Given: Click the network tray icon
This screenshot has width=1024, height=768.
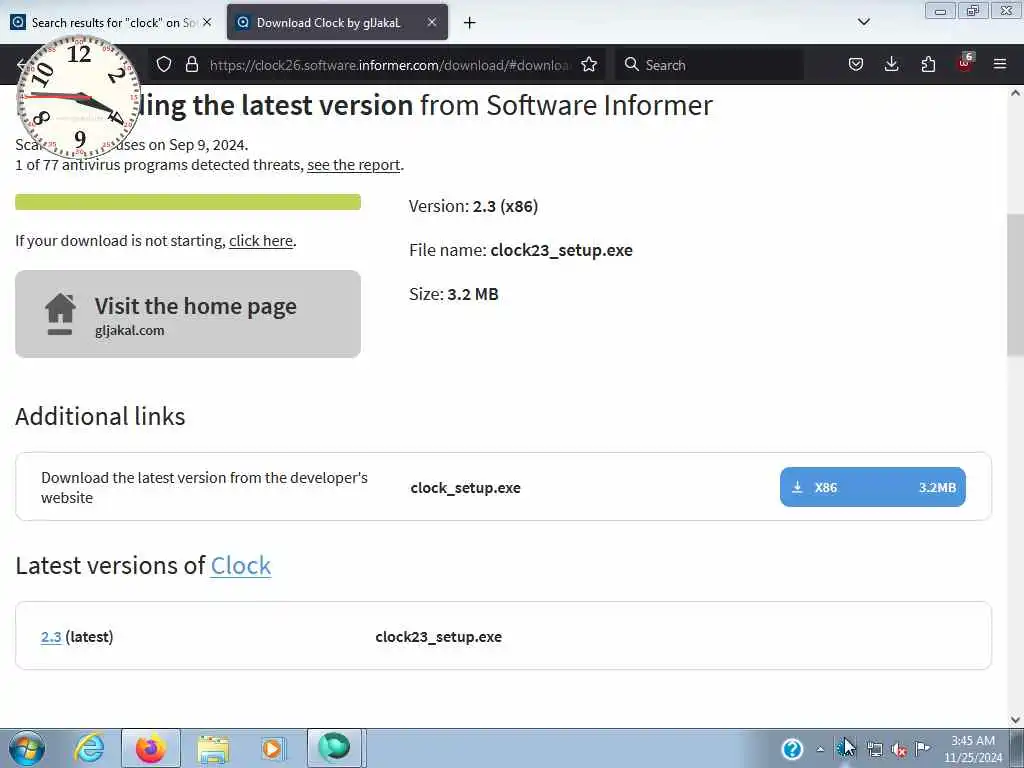Looking at the screenshot, I should tap(874, 749).
